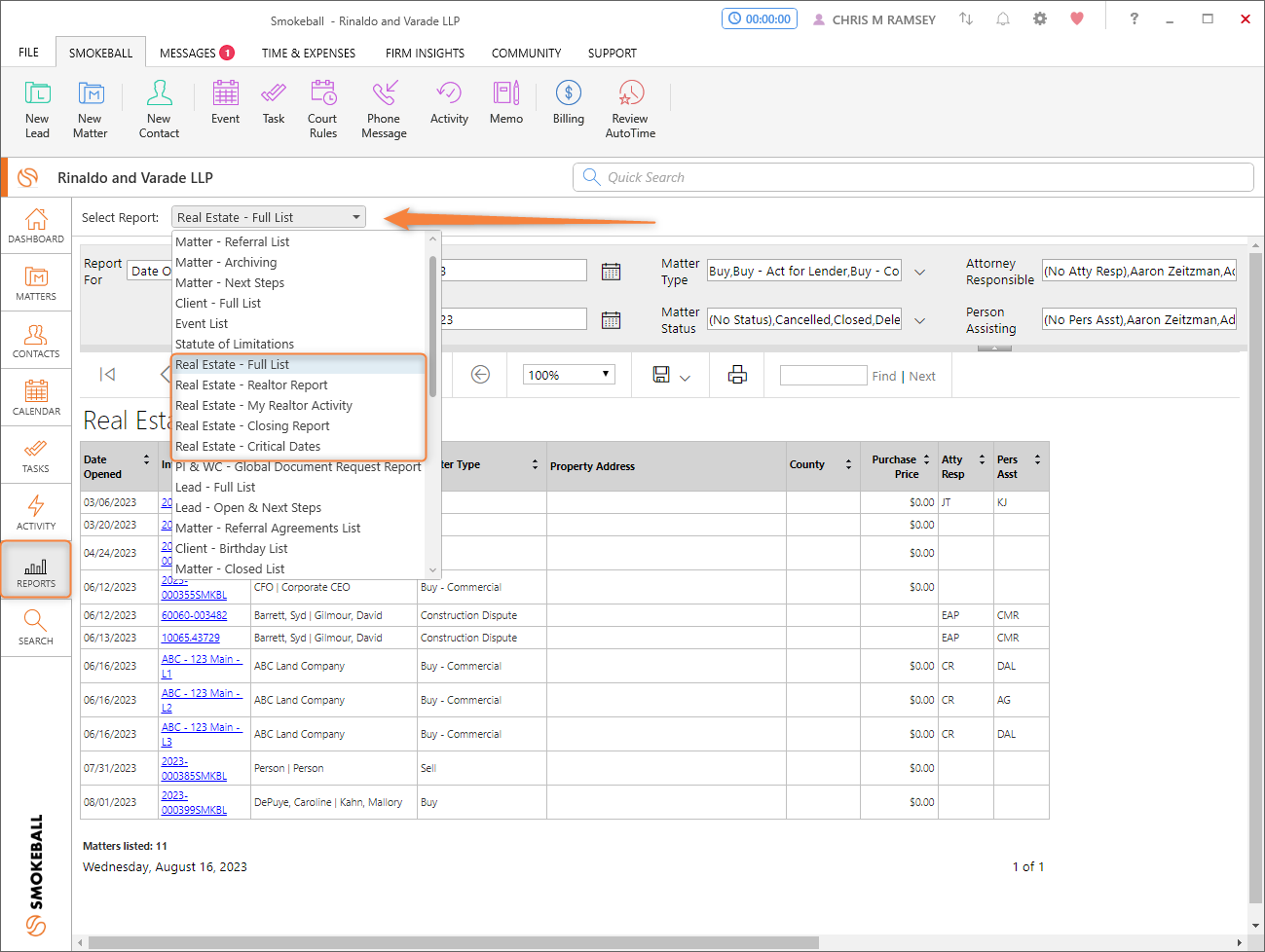This screenshot has width=1265, height=952.
Task: Open matter link 2023-000385SMKBL
Action: [x=194, y=769]
